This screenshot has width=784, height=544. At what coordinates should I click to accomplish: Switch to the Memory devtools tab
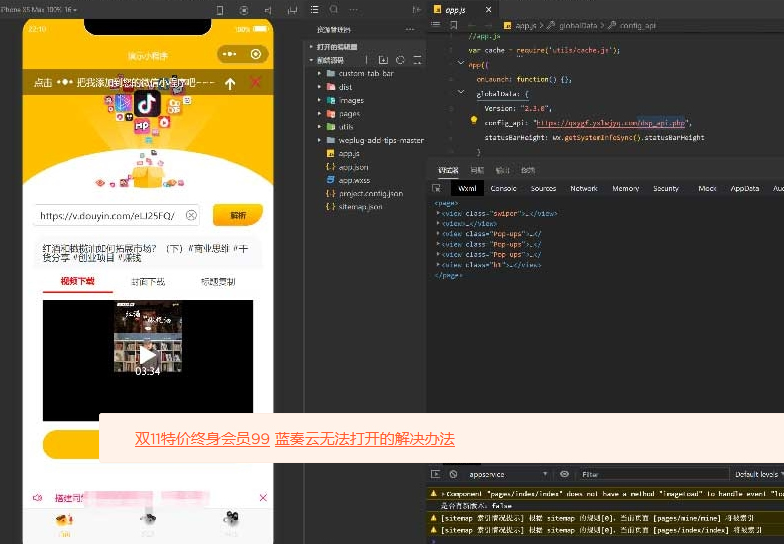(626, 188)
